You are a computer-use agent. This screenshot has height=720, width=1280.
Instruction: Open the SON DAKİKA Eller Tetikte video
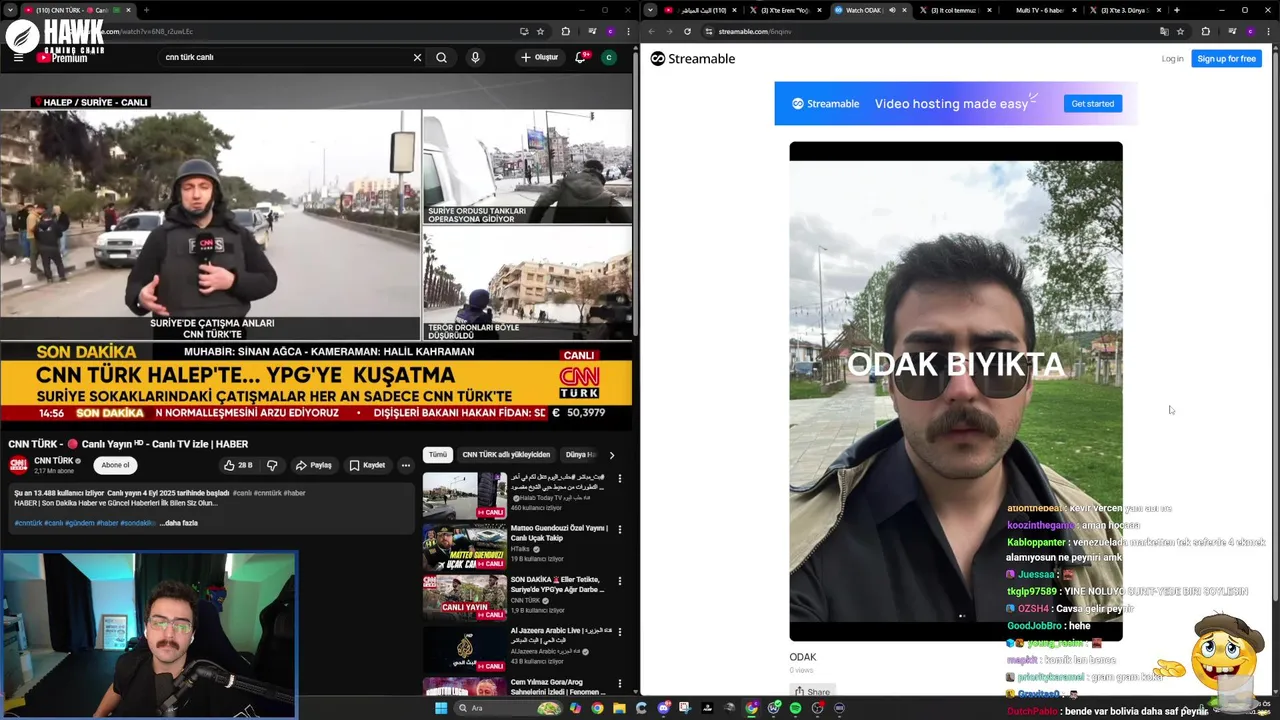(464, 597)
